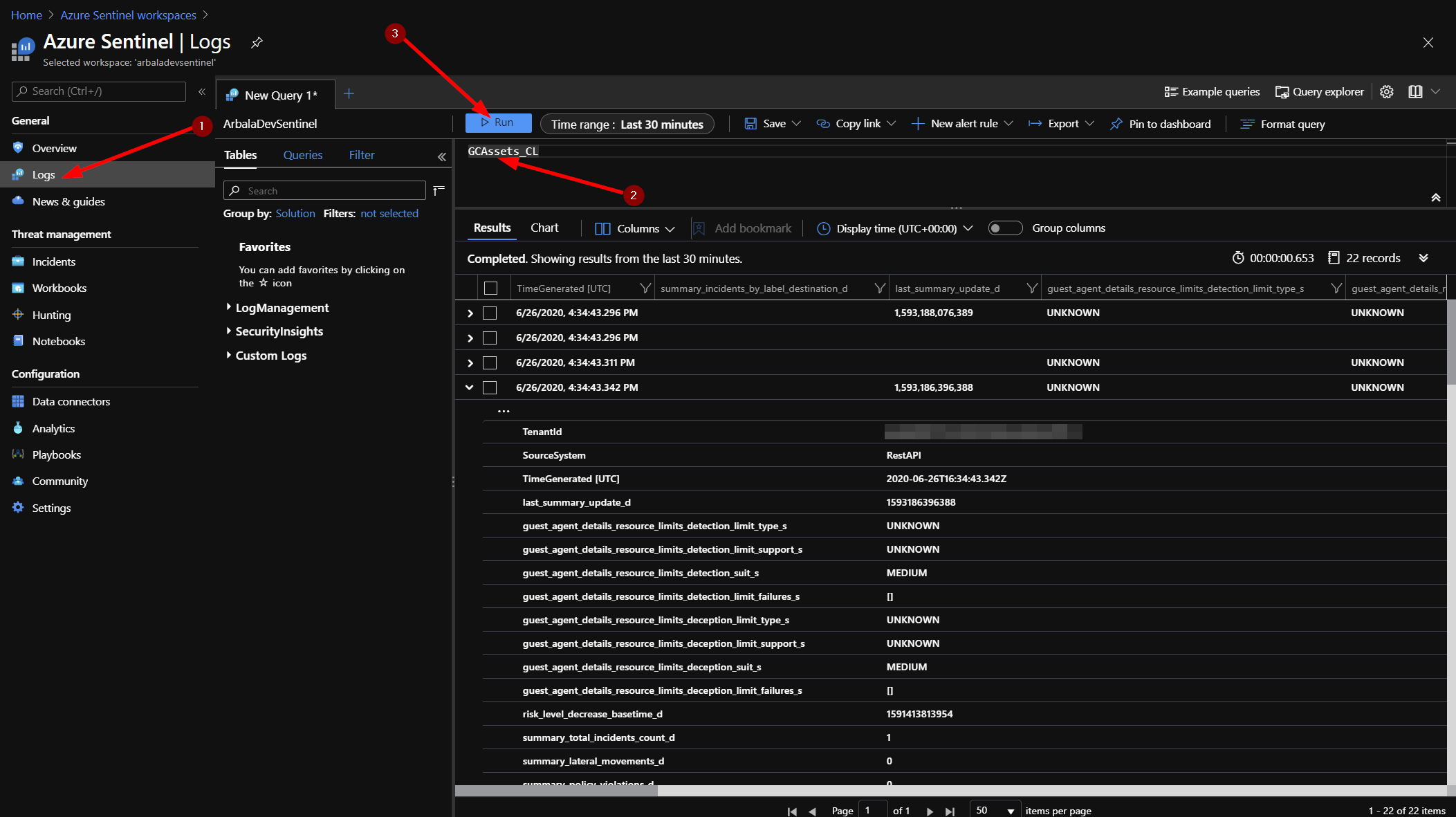Viewport: 1456px width, 817px height.
Task: Go to first results page
Action: click(792, 811)
